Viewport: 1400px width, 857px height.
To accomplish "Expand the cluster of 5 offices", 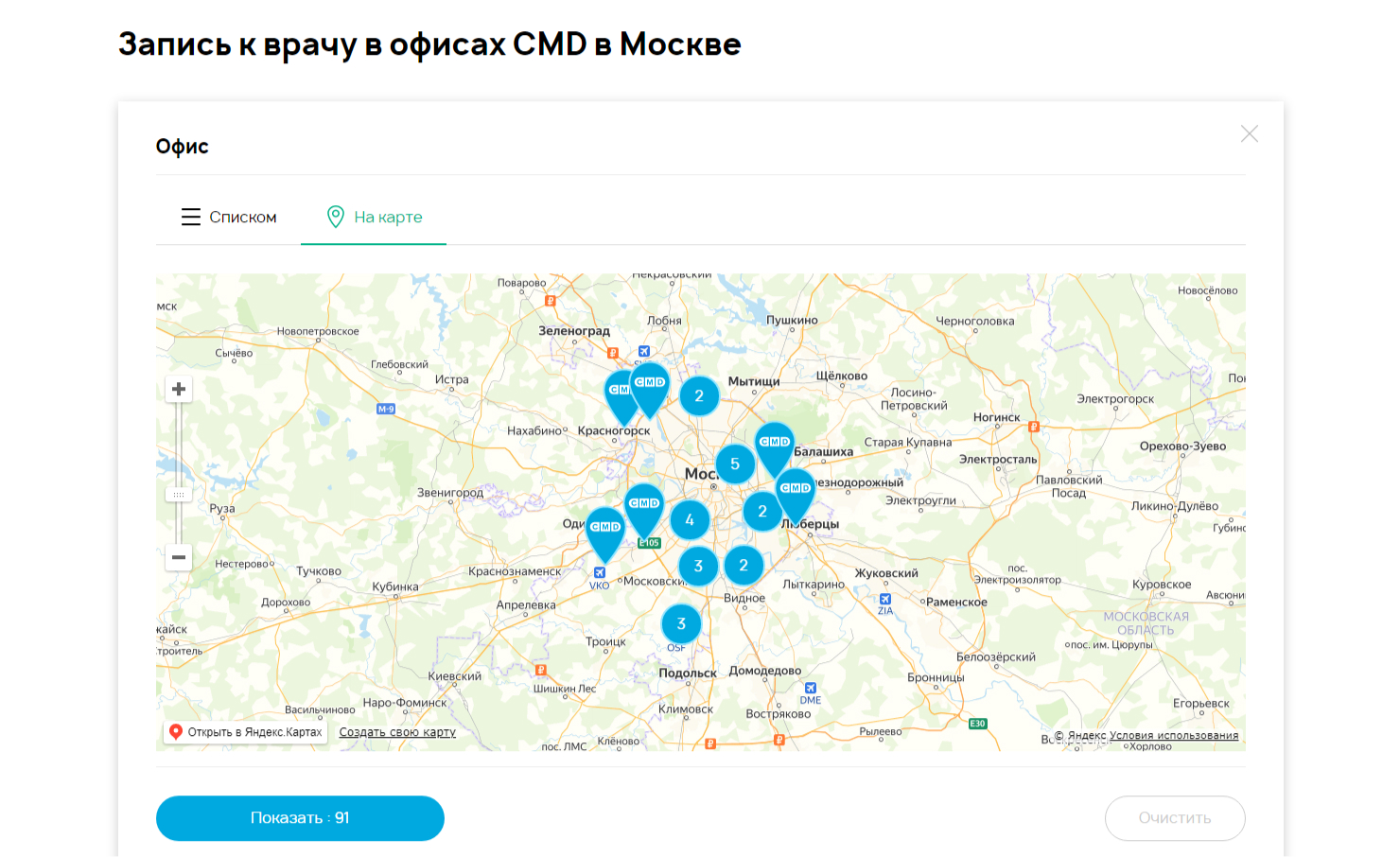I will (x=735, y=464).
